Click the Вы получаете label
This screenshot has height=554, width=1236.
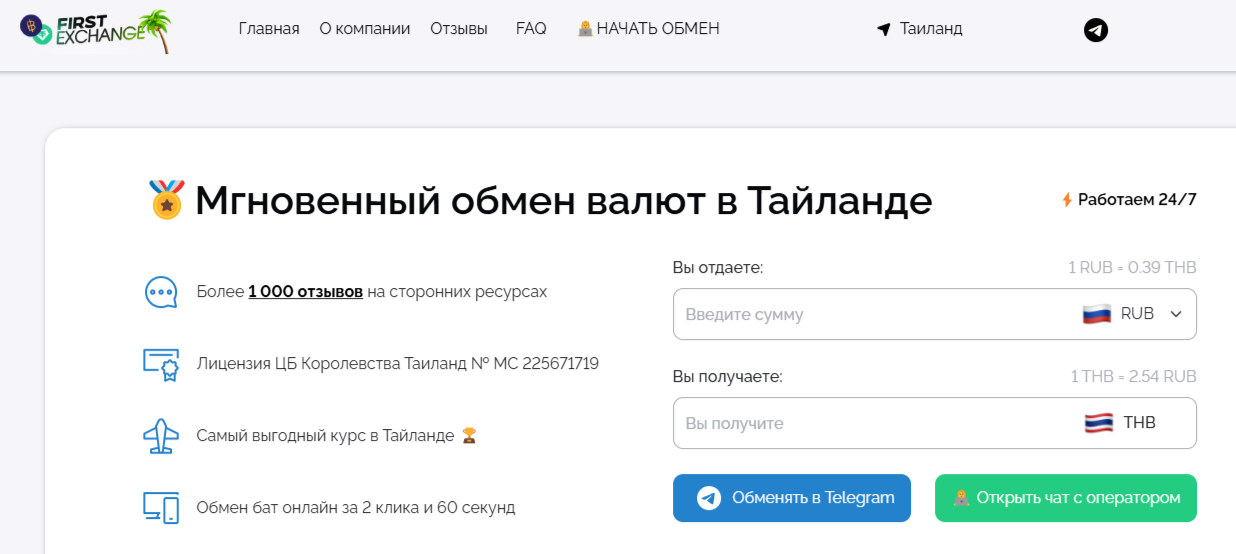pyautogui.click(x=728, y=377)
